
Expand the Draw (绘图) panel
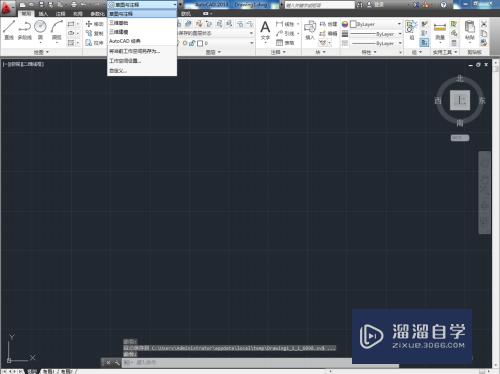[41, 52]
